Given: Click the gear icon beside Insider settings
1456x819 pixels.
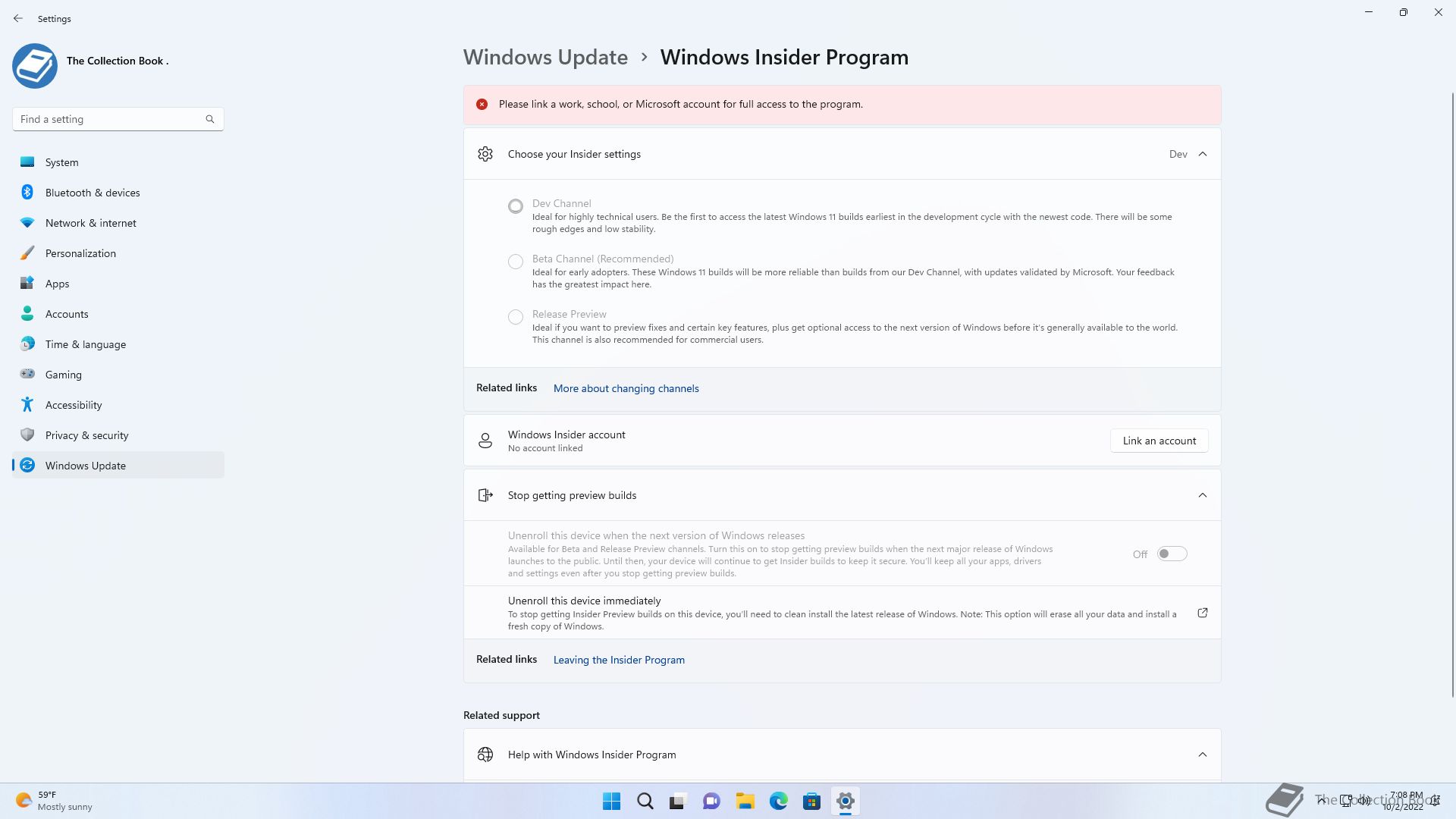Looking at the screenshot, I should [x=485, y=154].
